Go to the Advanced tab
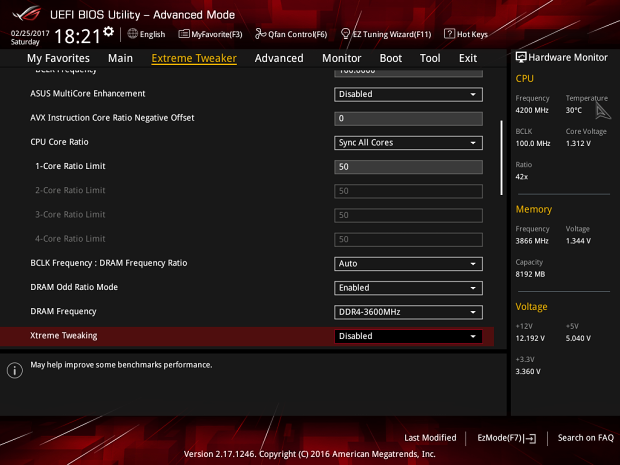The image size is (620, 465). [279, 58]
